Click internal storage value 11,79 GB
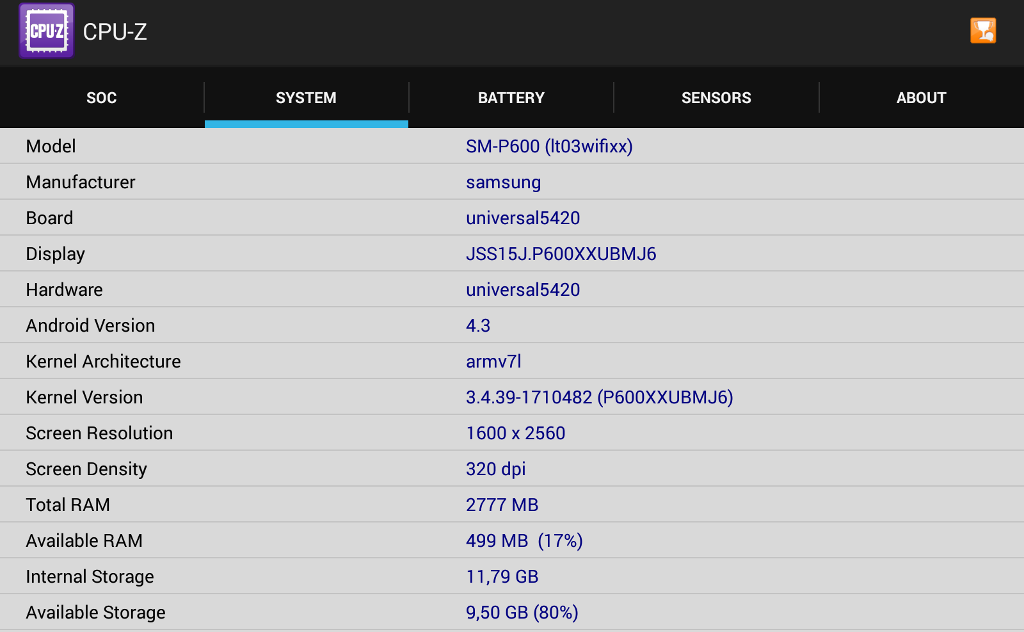The width and height of the screenshot is (1024, 632). point(502,577)
